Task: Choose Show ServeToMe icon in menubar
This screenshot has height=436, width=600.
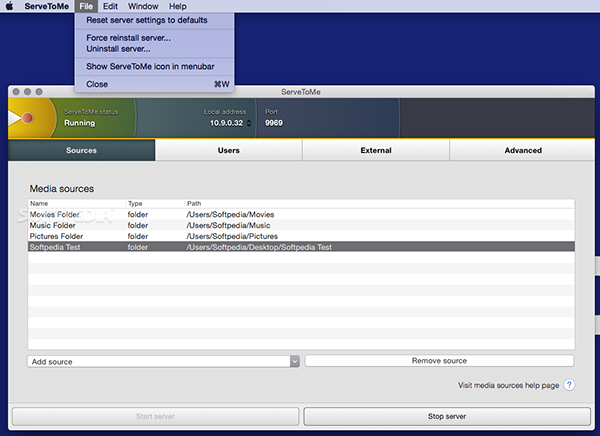Action: [x=154, y=66]
